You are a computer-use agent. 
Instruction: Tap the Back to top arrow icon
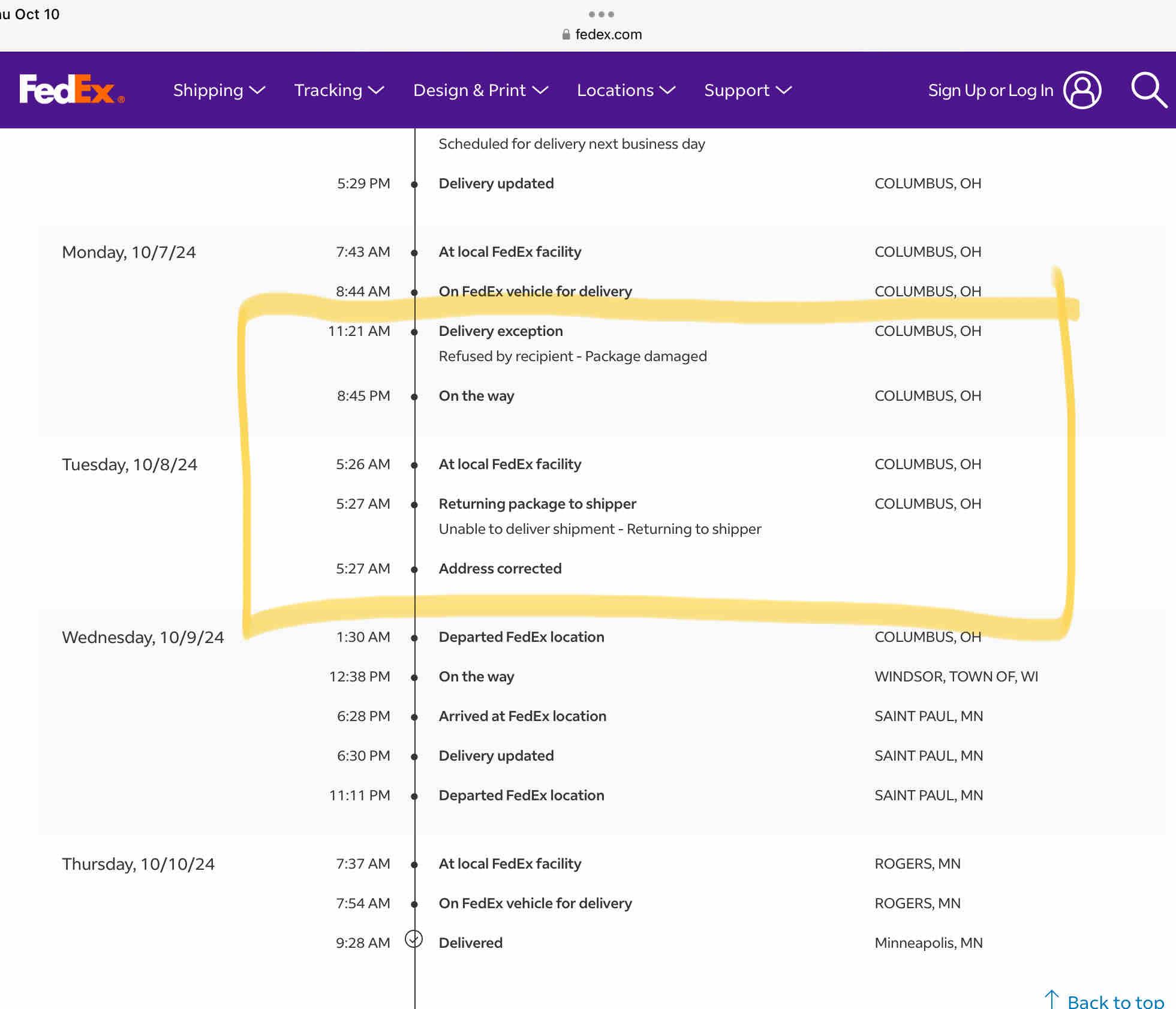click(1051, 999)
